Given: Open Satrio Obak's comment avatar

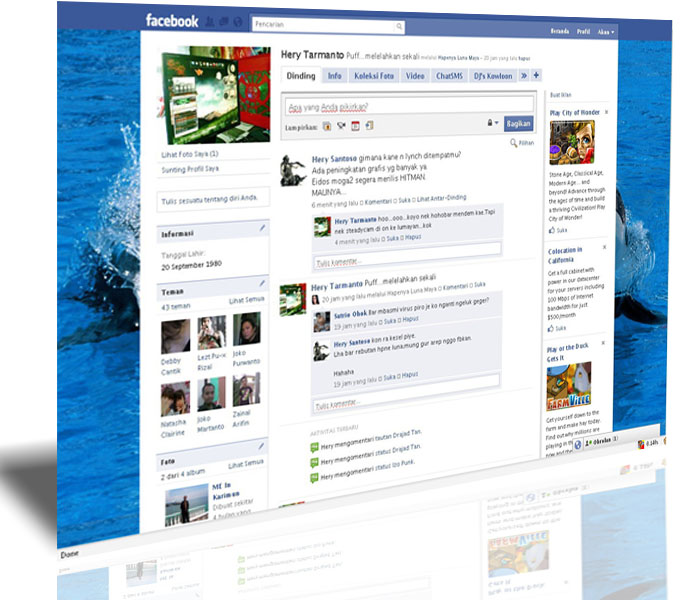Looking at the screenshot, I should click(321, 322).
